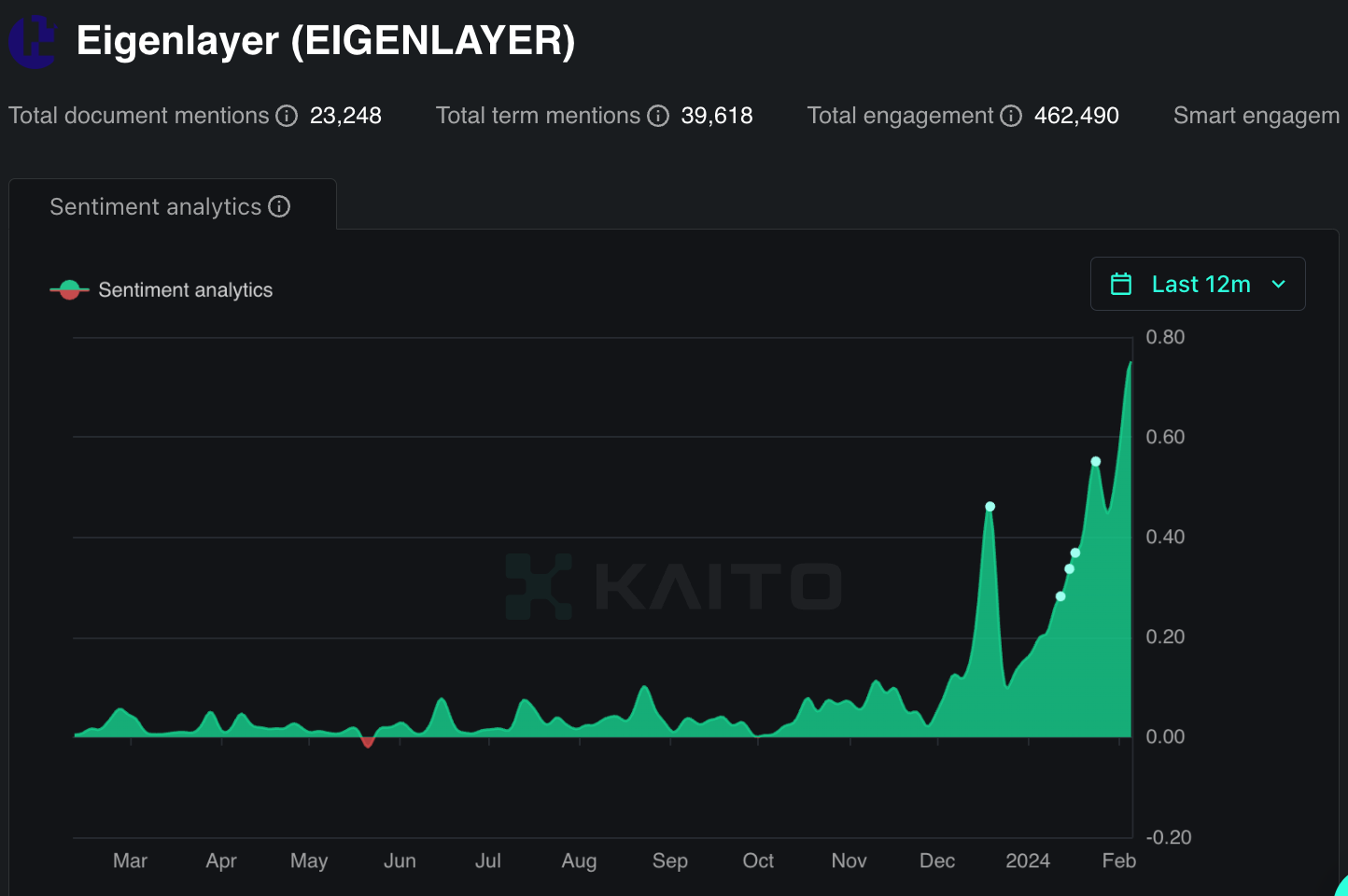Select the Sentiment analytics tab
Image resolution: width=1348 pixels, height=896 pixels.
coord(155,206)
